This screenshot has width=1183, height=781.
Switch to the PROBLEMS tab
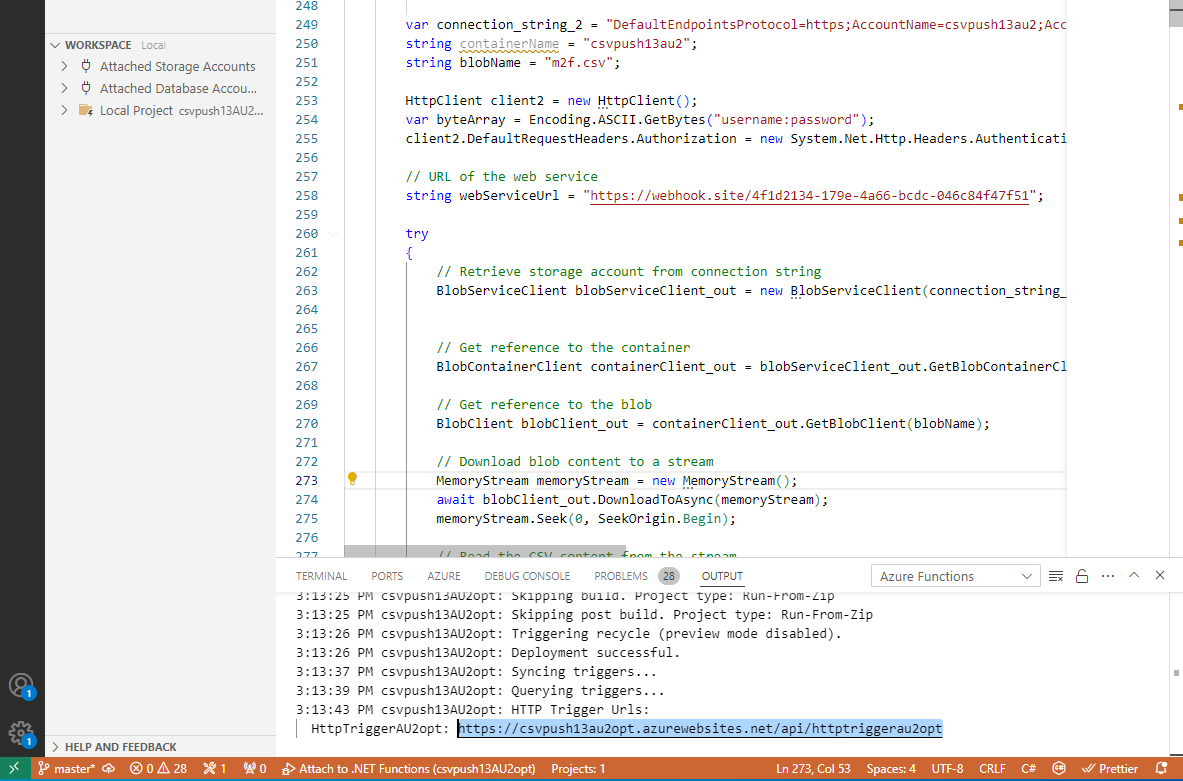(621, 576)
